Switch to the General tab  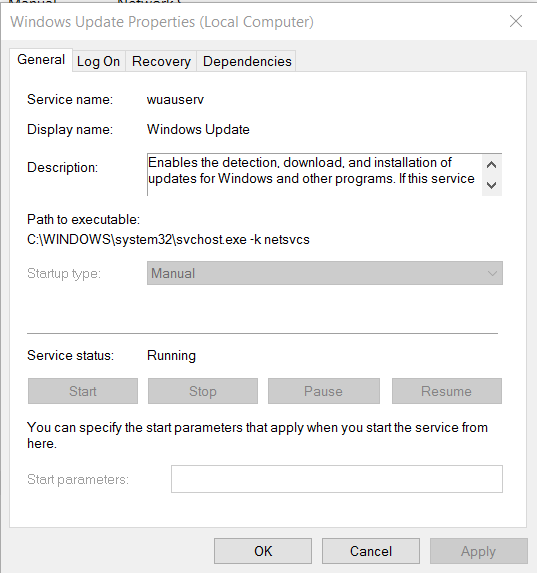41,60
